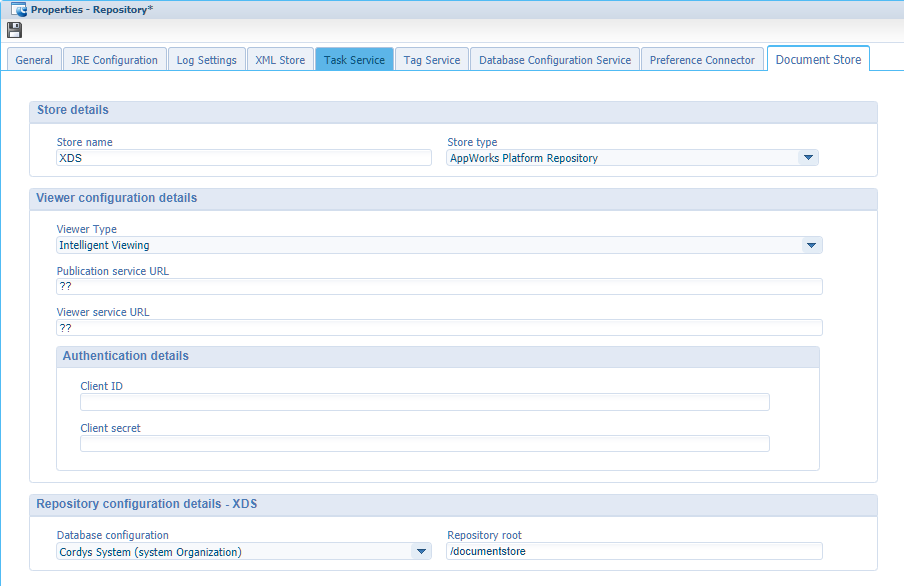Open the Preference Connector tab
The height and width of the screenshot is (586, 904).
702,60
